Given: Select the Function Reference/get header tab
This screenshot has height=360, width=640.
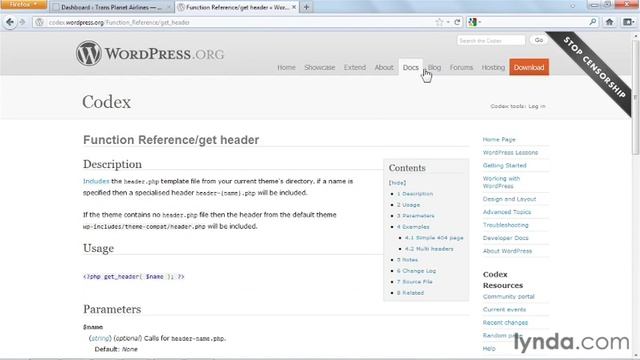Looking at the screenshot, I should click(237, 7).
